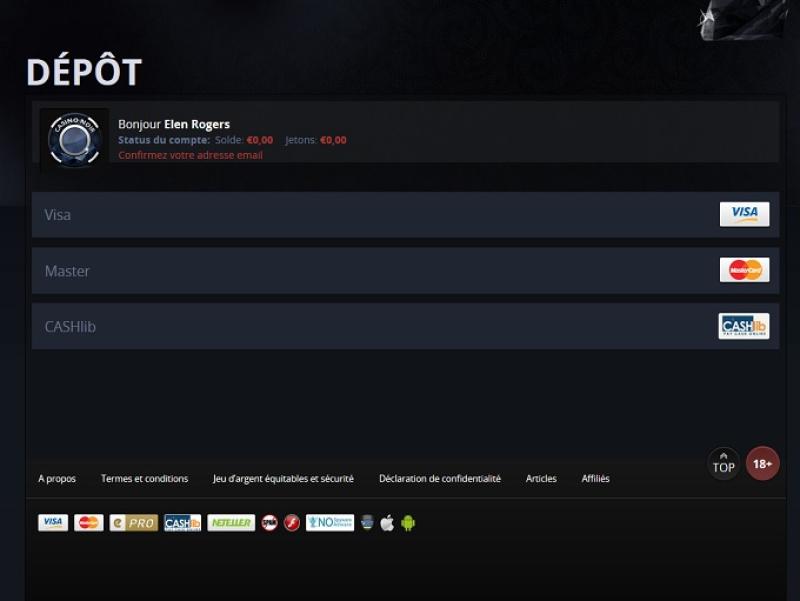Image resolution: width=800 pixels, height=601 pixels.
Task: Click the footer MasterCard payment icon
Action: (89, 523)
